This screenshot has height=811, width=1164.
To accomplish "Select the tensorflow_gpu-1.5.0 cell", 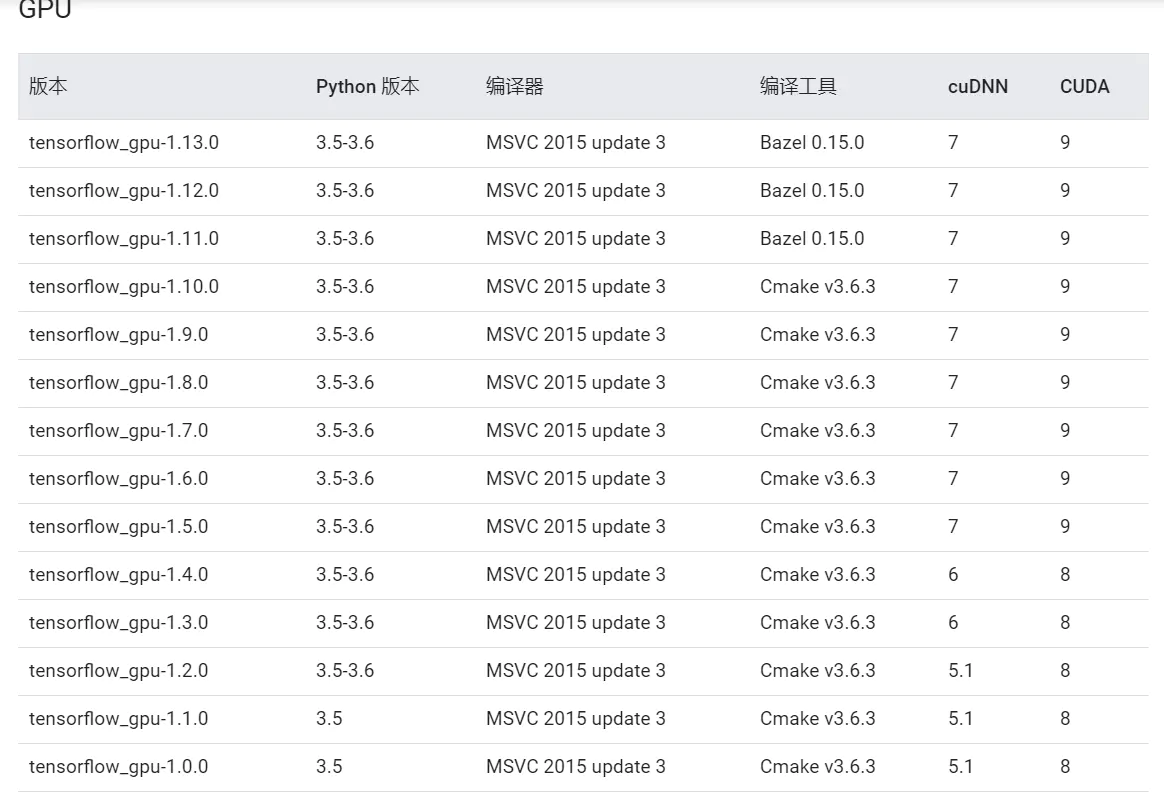I will point(119,527).
